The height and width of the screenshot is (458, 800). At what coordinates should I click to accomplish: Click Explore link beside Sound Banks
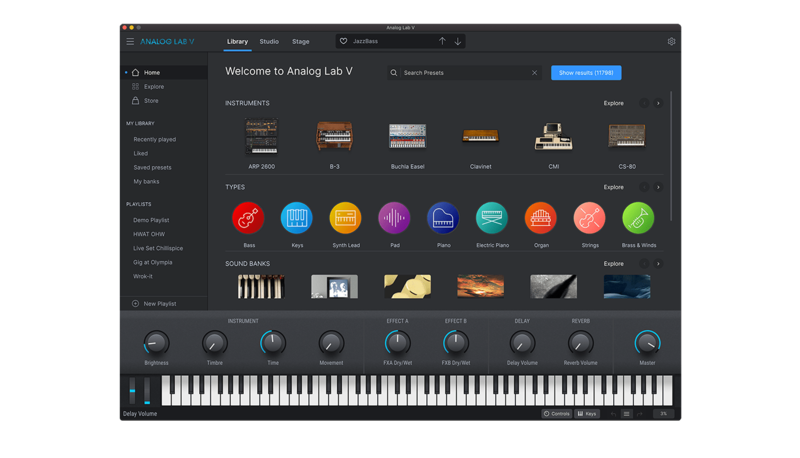pyautogui.click(x=613, y=264)
